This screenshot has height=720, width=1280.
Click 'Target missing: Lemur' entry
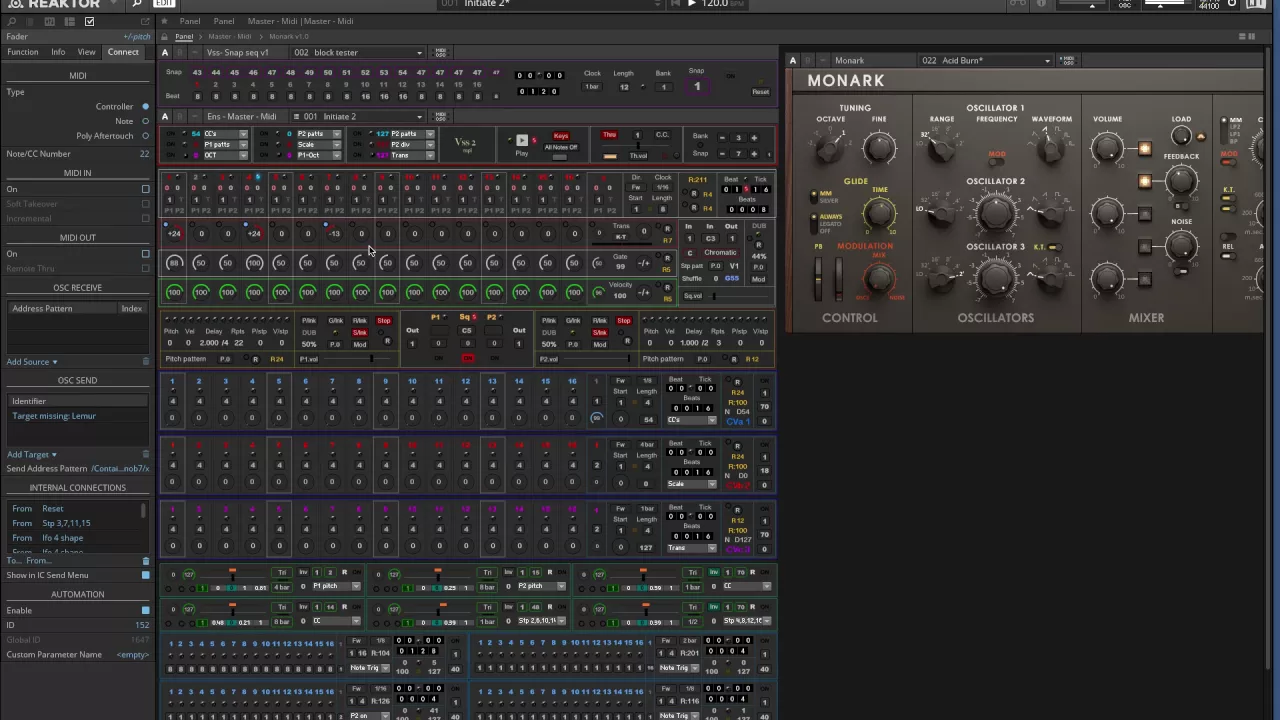pyautogui.click(x=54, y=416)
